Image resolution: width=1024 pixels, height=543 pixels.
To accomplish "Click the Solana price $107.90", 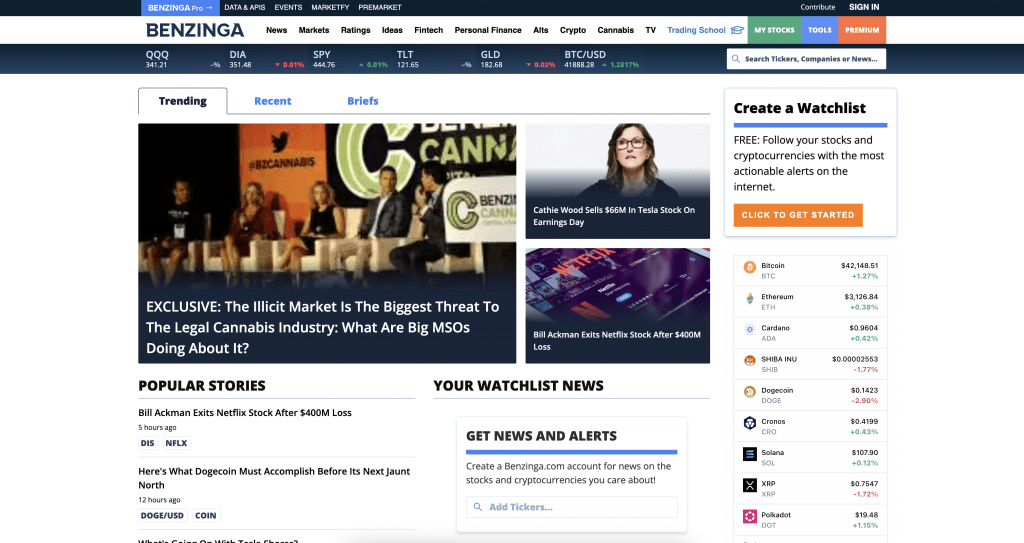I will (865, 452).
